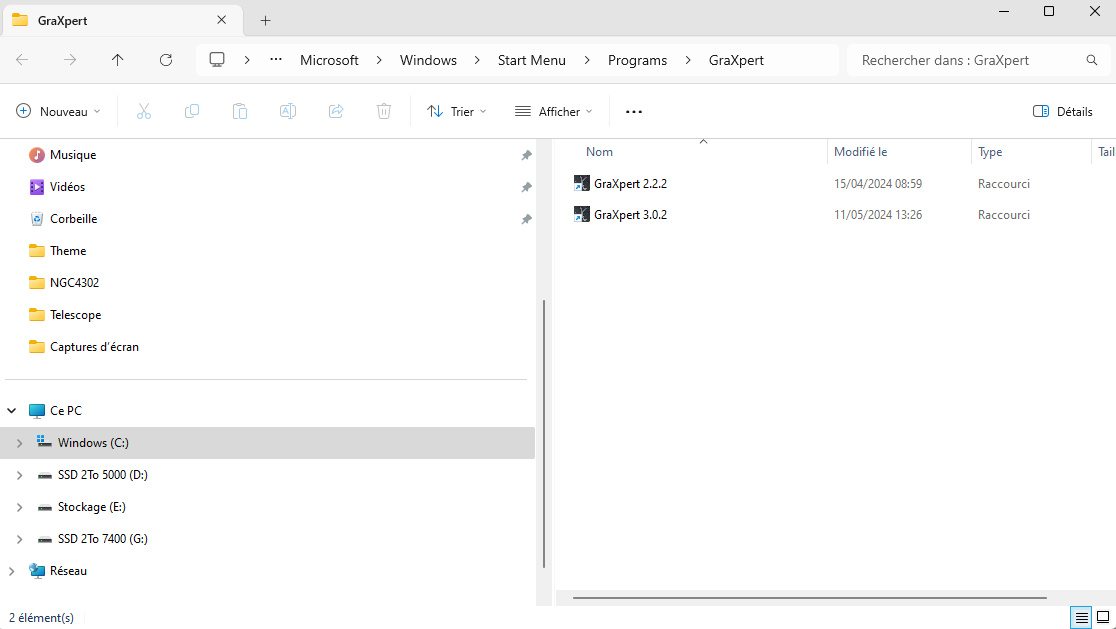This screenshot has height=629, width=1116.
Task: Open the Telescope folder in sidebar
Action: 75,315
